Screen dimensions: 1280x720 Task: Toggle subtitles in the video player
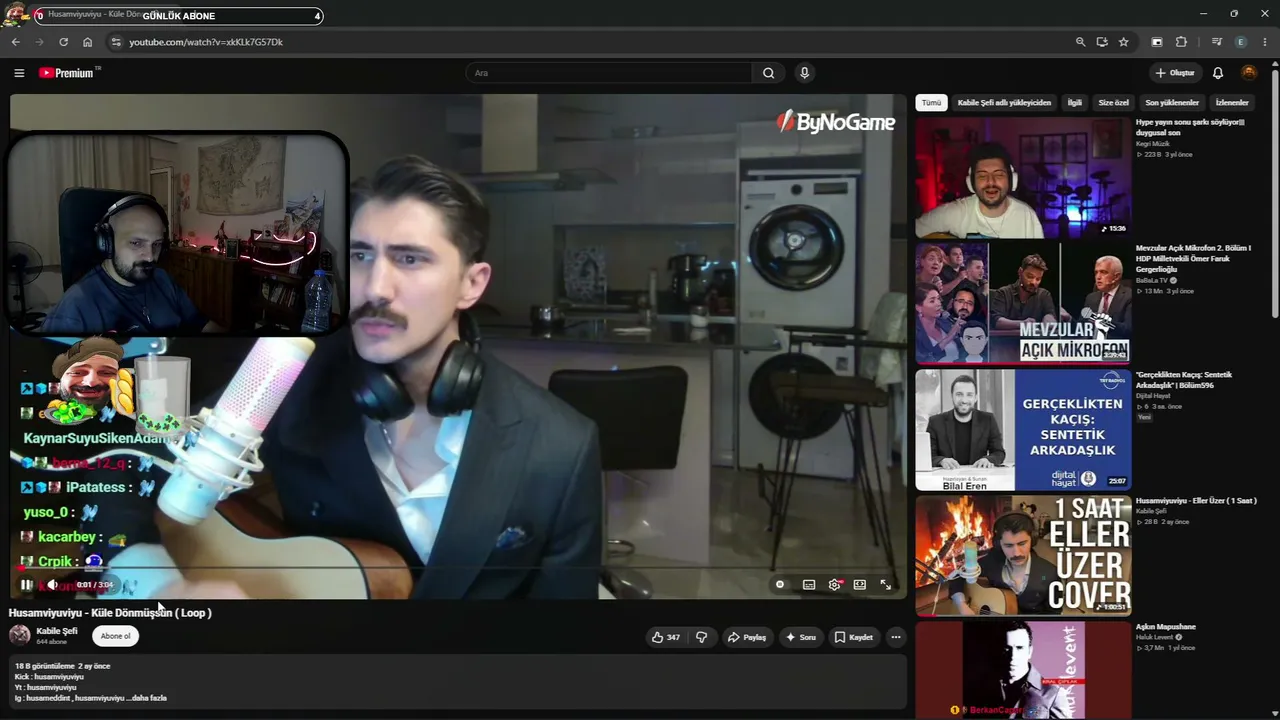(809, 585)
